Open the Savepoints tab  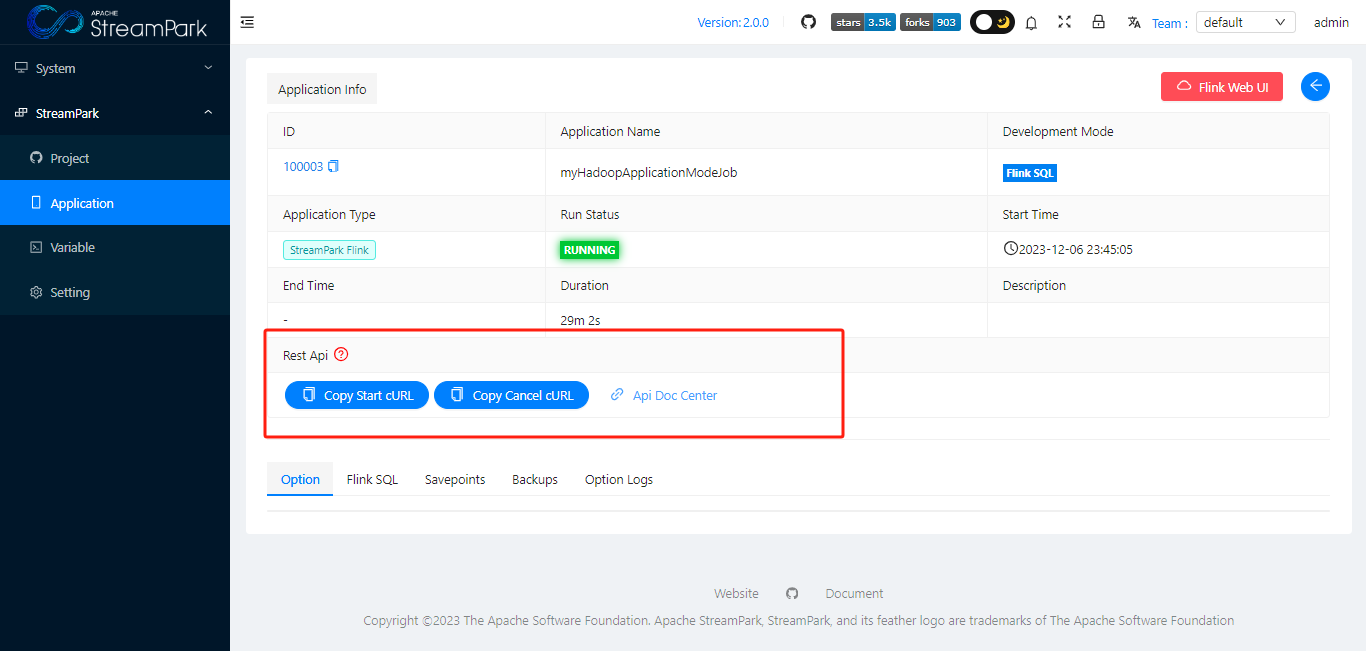pos(455,479)
